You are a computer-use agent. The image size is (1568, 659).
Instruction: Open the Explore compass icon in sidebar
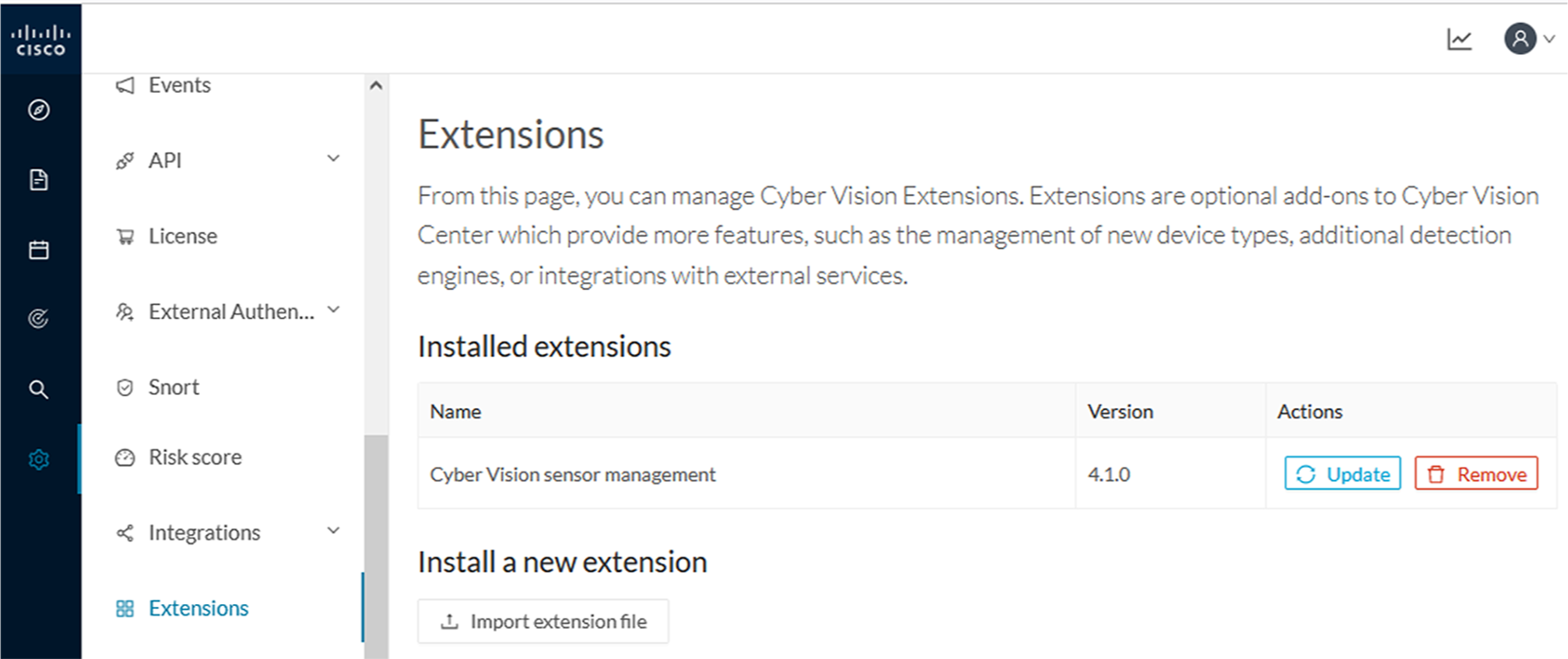[x=39, y=110]
